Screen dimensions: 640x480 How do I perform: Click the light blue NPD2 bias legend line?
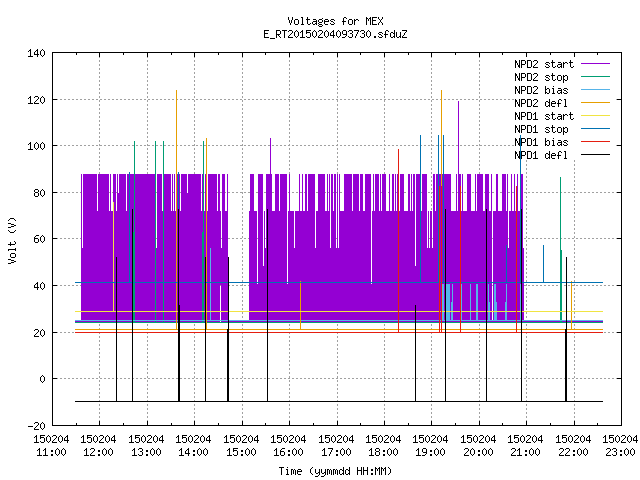click(x=595, y=89)
